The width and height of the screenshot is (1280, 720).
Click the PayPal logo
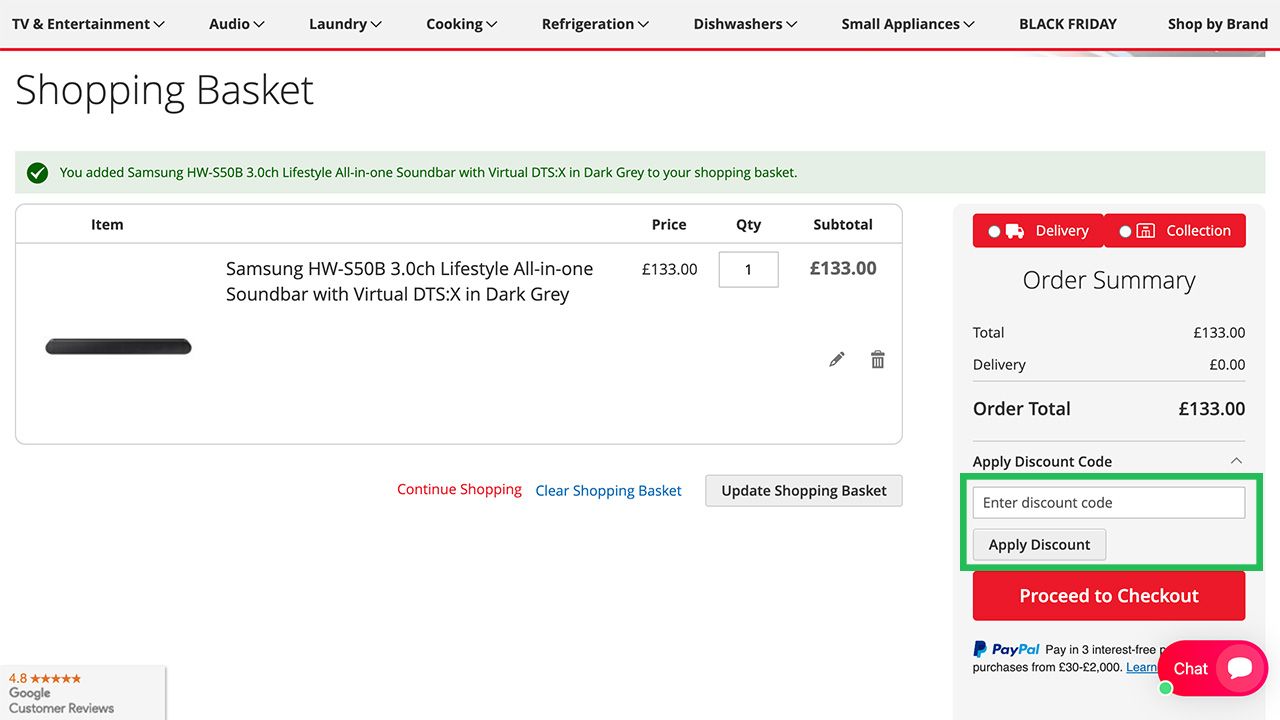coord(1006,649)
